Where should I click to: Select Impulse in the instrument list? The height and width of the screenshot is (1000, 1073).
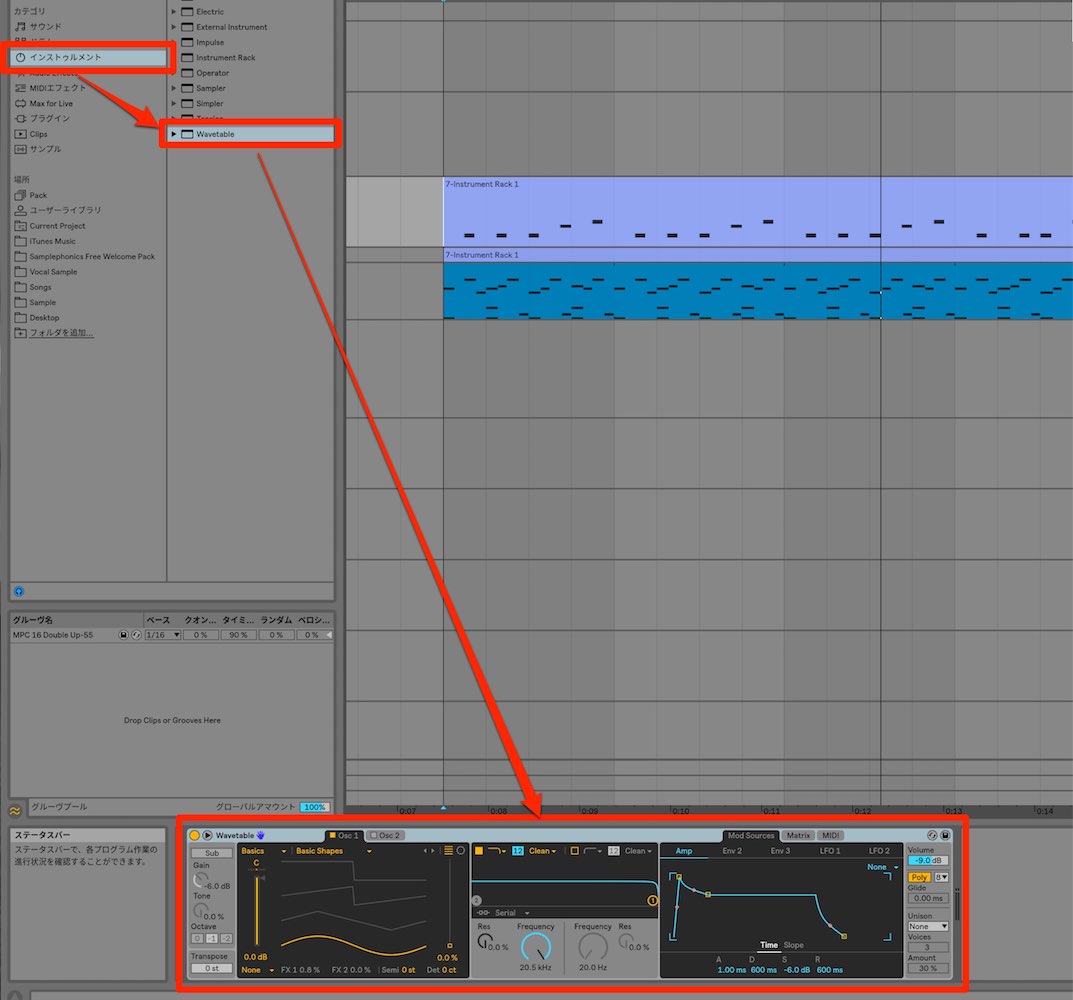(x=209, y=42)
